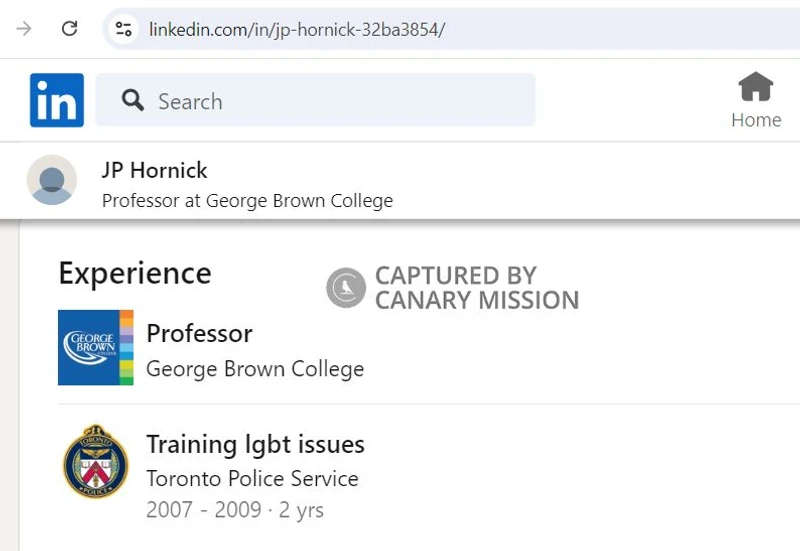Viewport: 800px width, 551px height.
Task: Open the George Brown College company link
Action: point(255,369)
